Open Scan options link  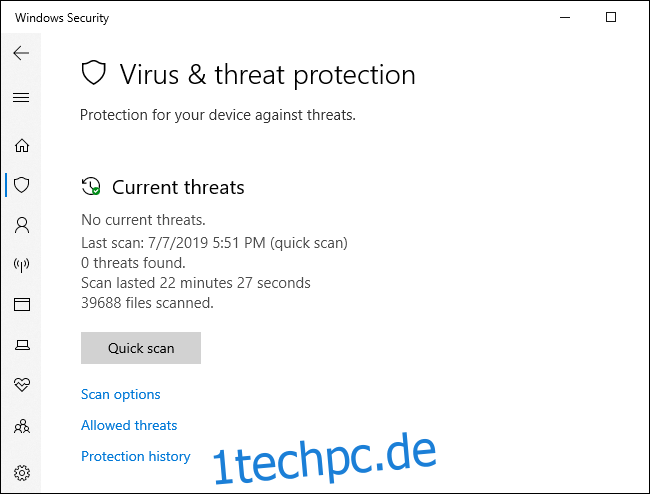click(x=121, y=394)
